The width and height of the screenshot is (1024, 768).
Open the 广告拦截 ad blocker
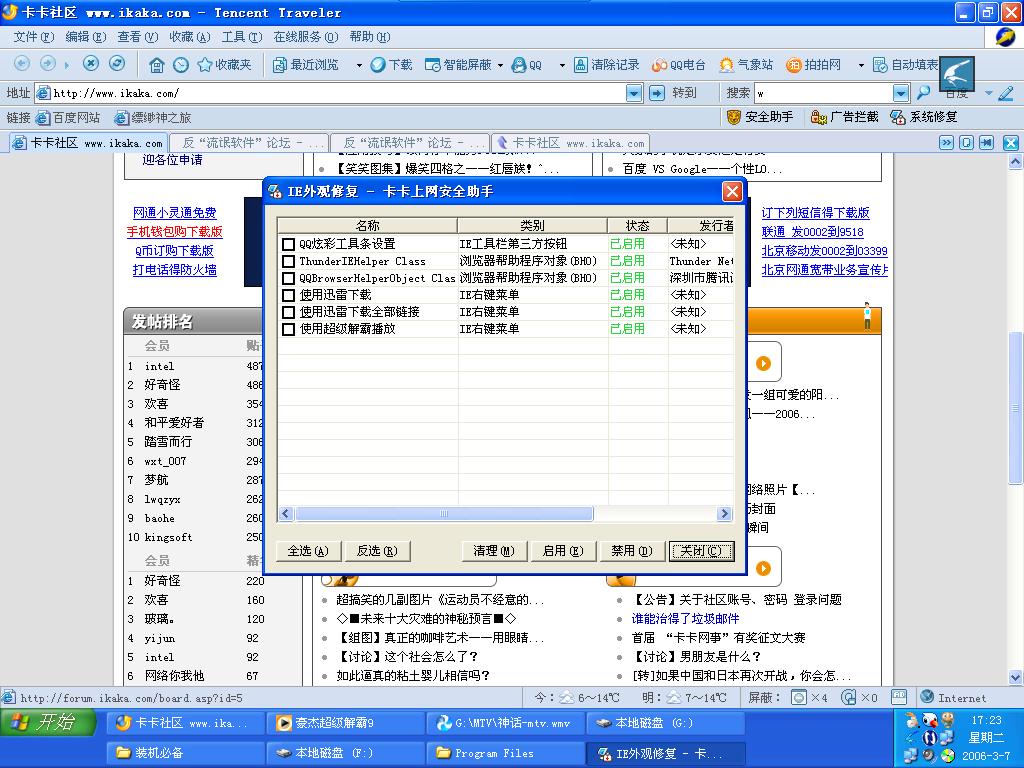844,117
